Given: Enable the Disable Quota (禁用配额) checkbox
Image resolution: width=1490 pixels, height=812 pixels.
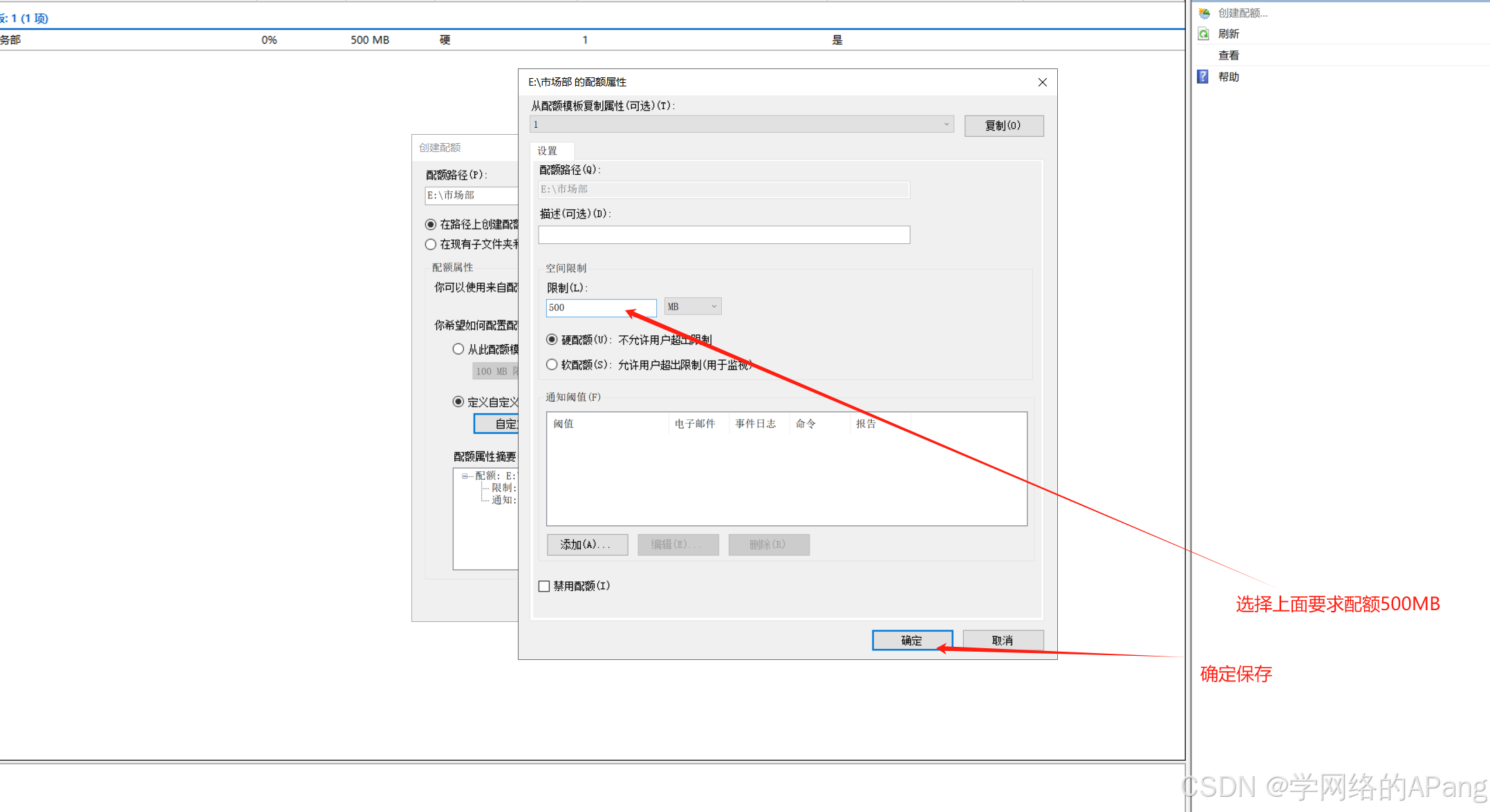Looking at the screenshot, I should click(544, 586).
